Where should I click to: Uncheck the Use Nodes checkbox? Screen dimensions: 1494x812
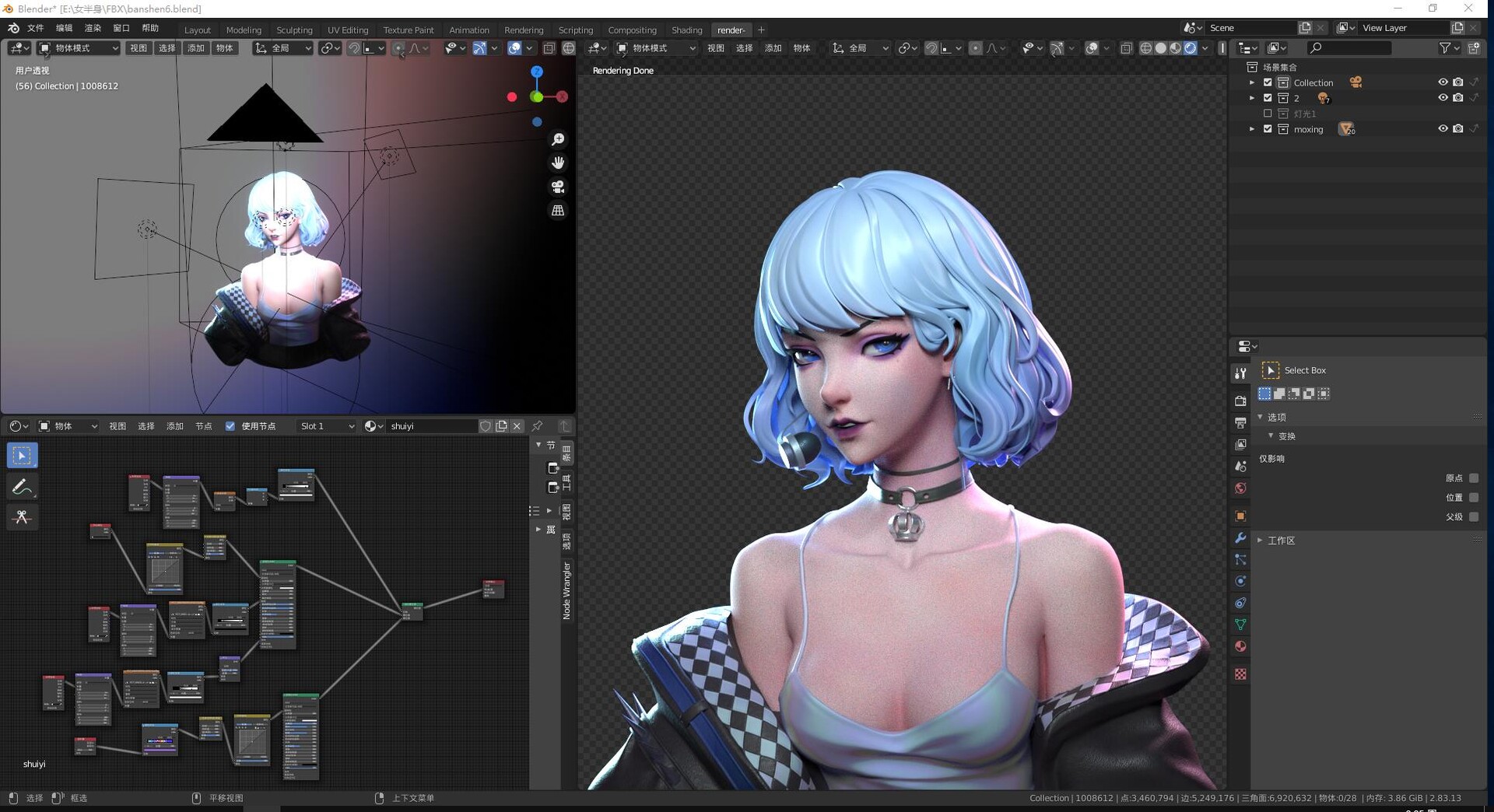pos(230,426)
